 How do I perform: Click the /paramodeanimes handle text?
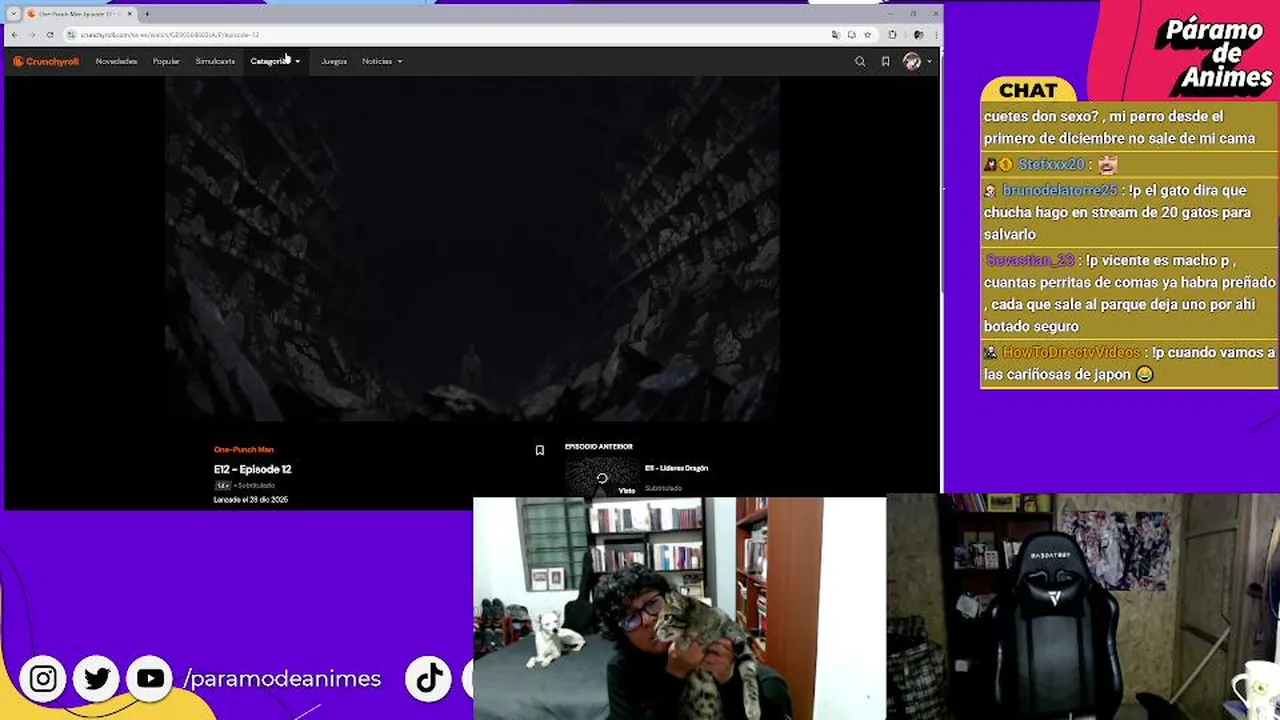[283, 679]
